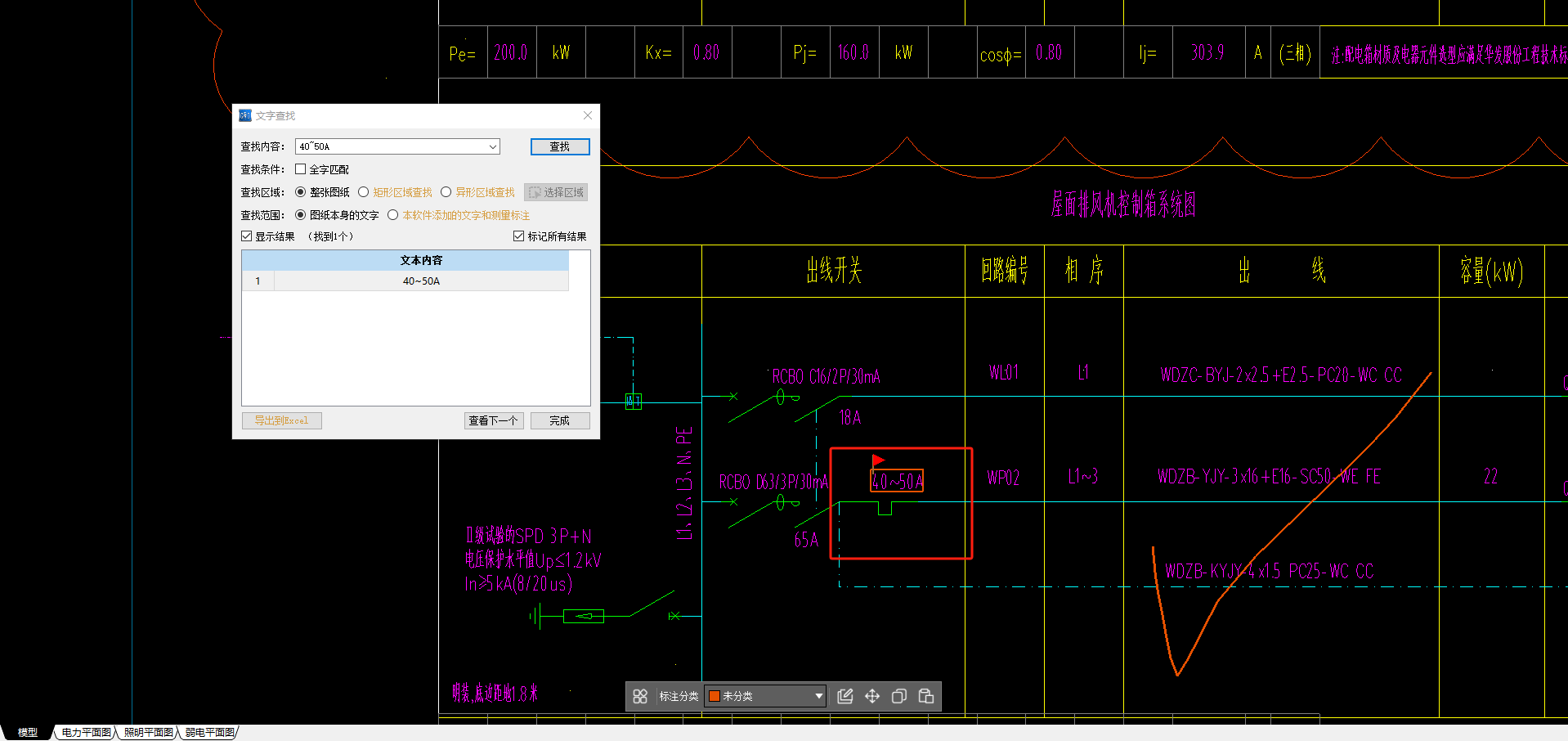The width and height of the screenshot is (1568, 741).
Task: Click the 标注分类 label in toolbar
Action: pyautogui.click(x=679, y=696)
